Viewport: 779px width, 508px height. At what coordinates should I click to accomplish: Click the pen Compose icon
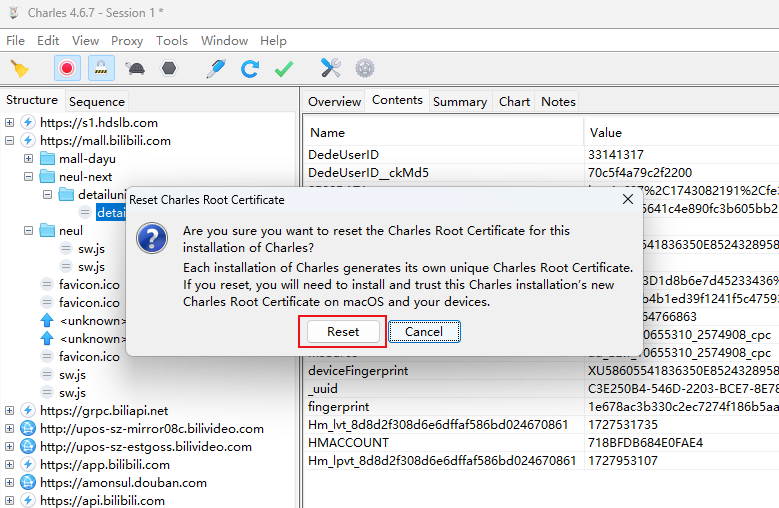216,69
